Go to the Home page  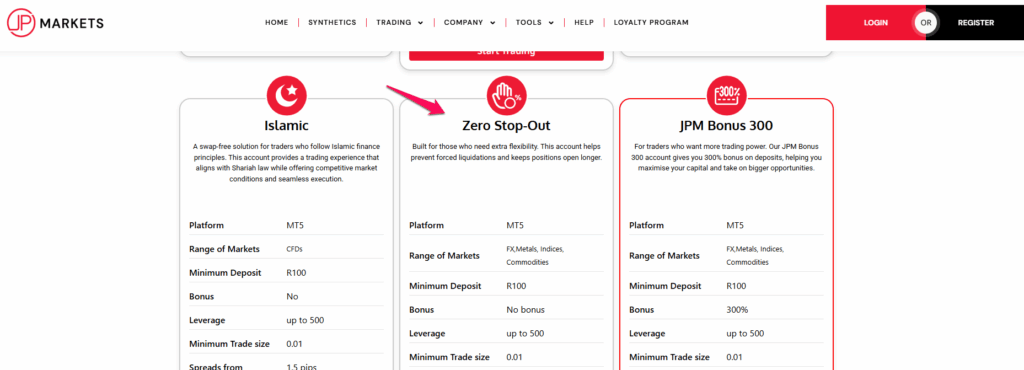pos(276,22)
